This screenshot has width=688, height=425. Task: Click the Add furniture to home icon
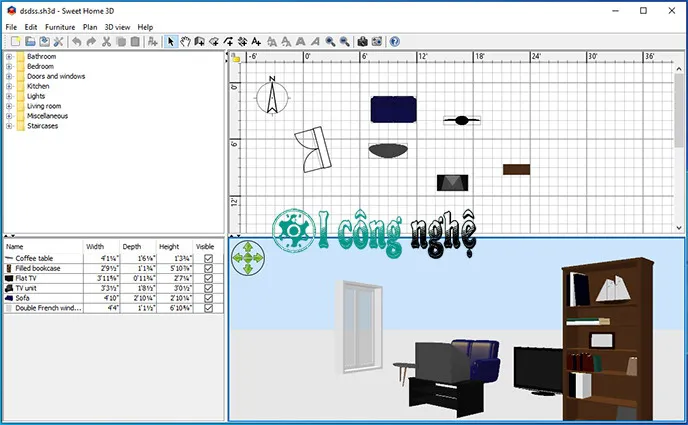[153, 42]
